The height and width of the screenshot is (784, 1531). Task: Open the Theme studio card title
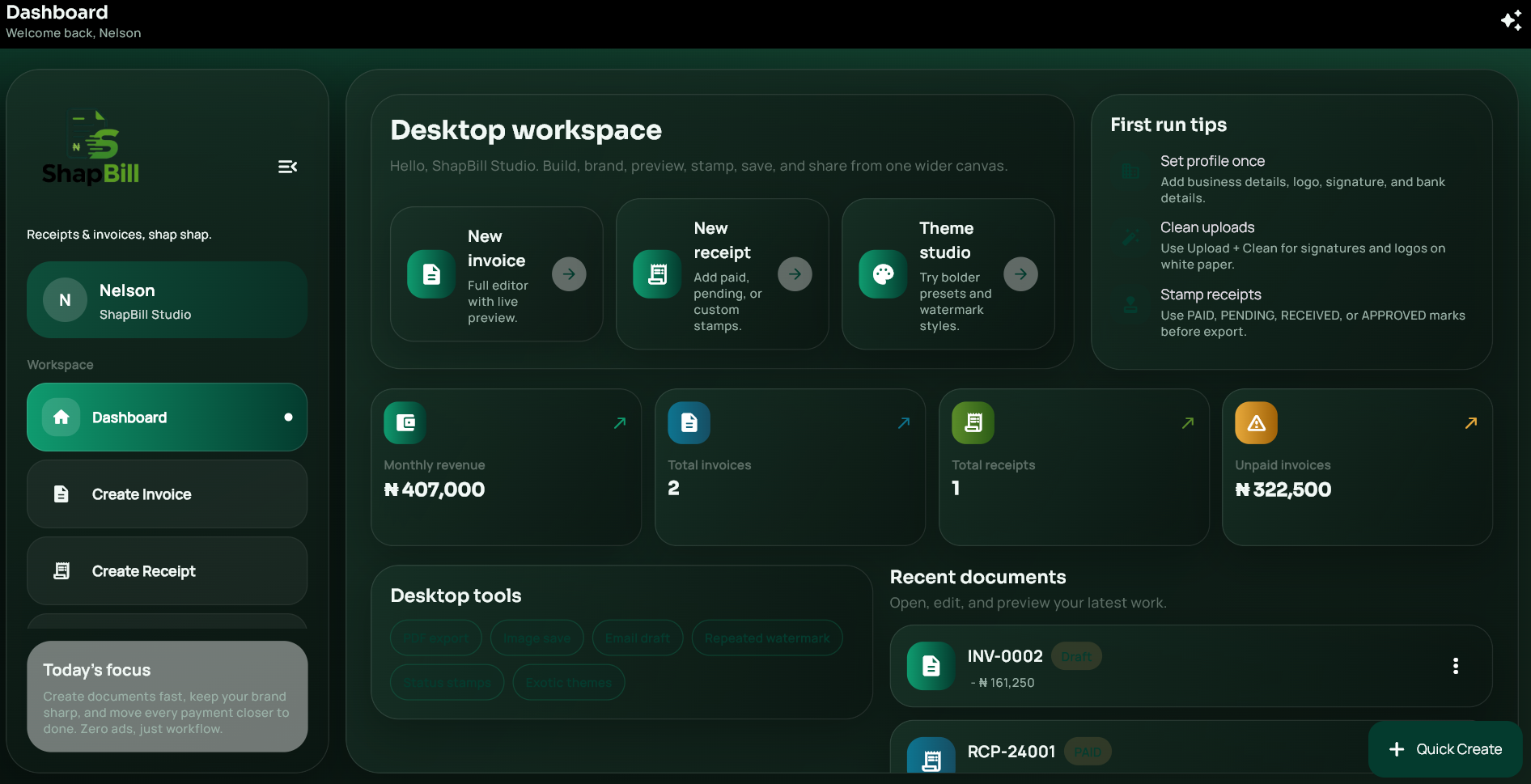point(946,240)
